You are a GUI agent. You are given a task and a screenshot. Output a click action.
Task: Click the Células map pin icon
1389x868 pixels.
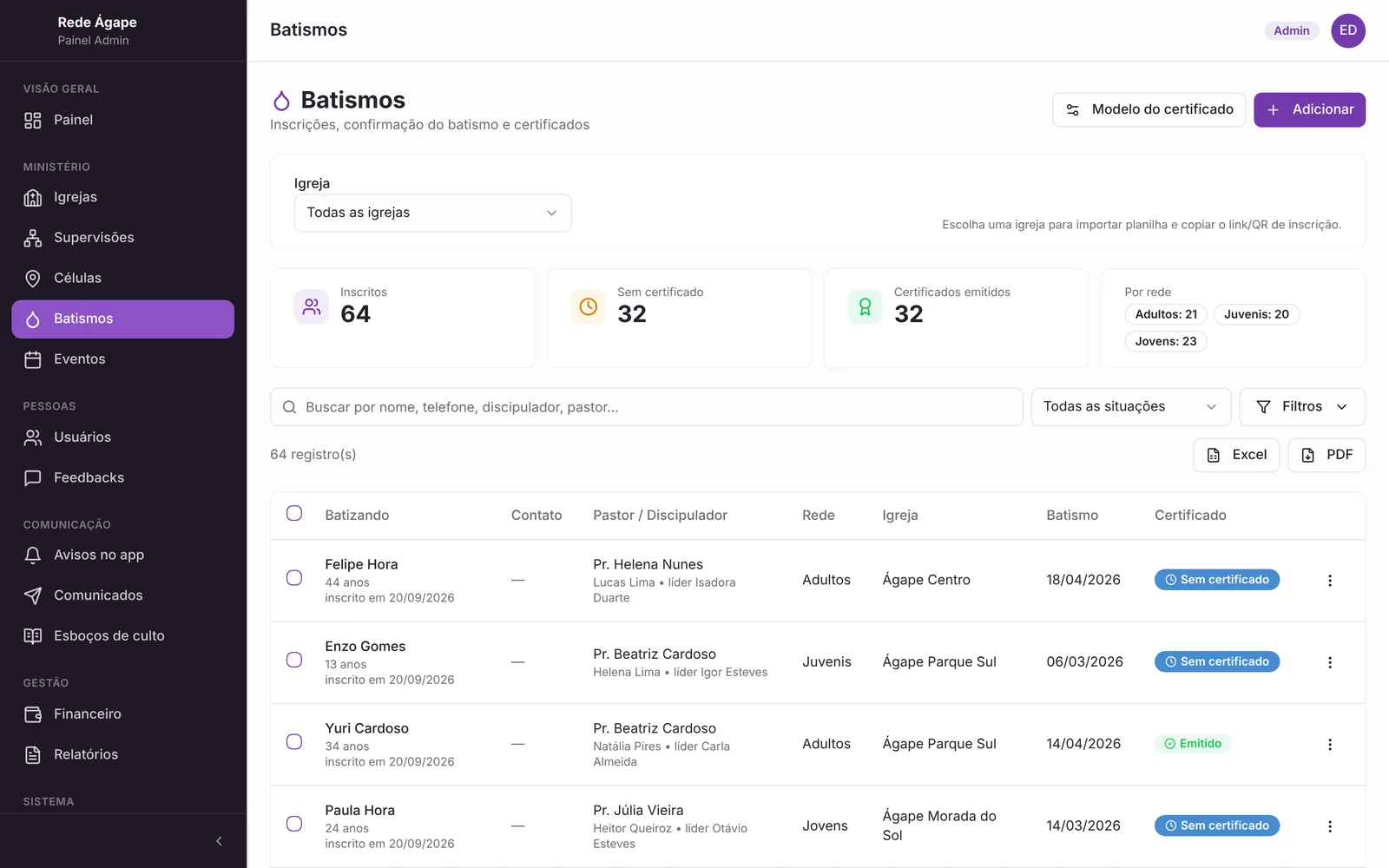tap(33, 279)
